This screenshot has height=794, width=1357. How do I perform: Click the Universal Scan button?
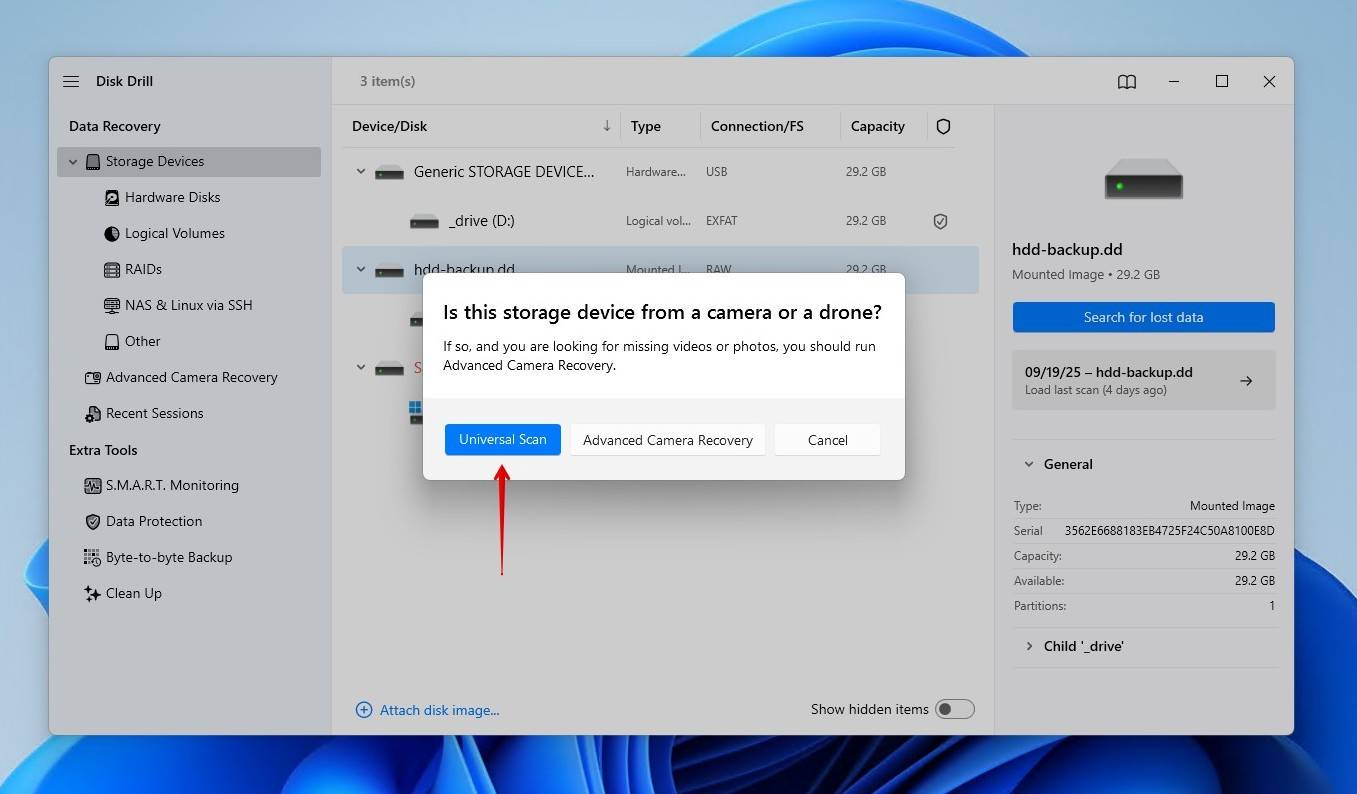(502, 440)
